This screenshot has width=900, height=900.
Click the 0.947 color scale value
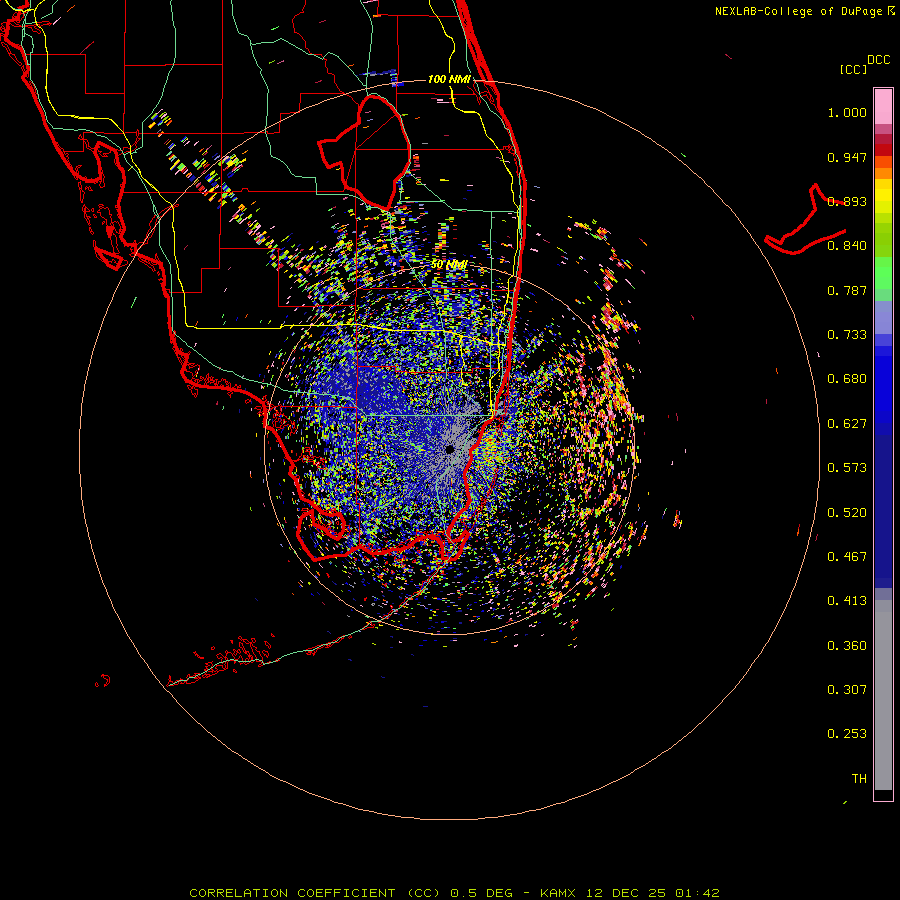point(847,157)
